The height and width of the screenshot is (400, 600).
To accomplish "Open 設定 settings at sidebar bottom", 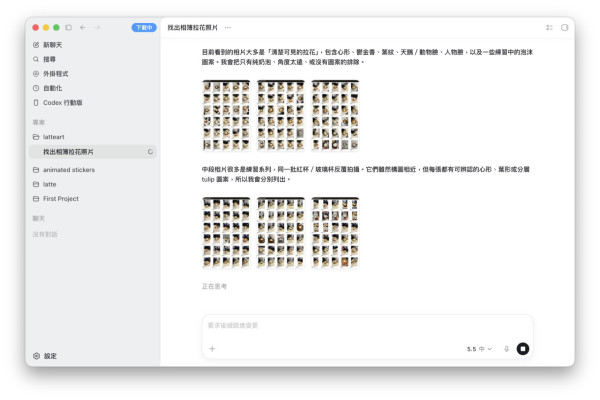I will click(45, 356).
